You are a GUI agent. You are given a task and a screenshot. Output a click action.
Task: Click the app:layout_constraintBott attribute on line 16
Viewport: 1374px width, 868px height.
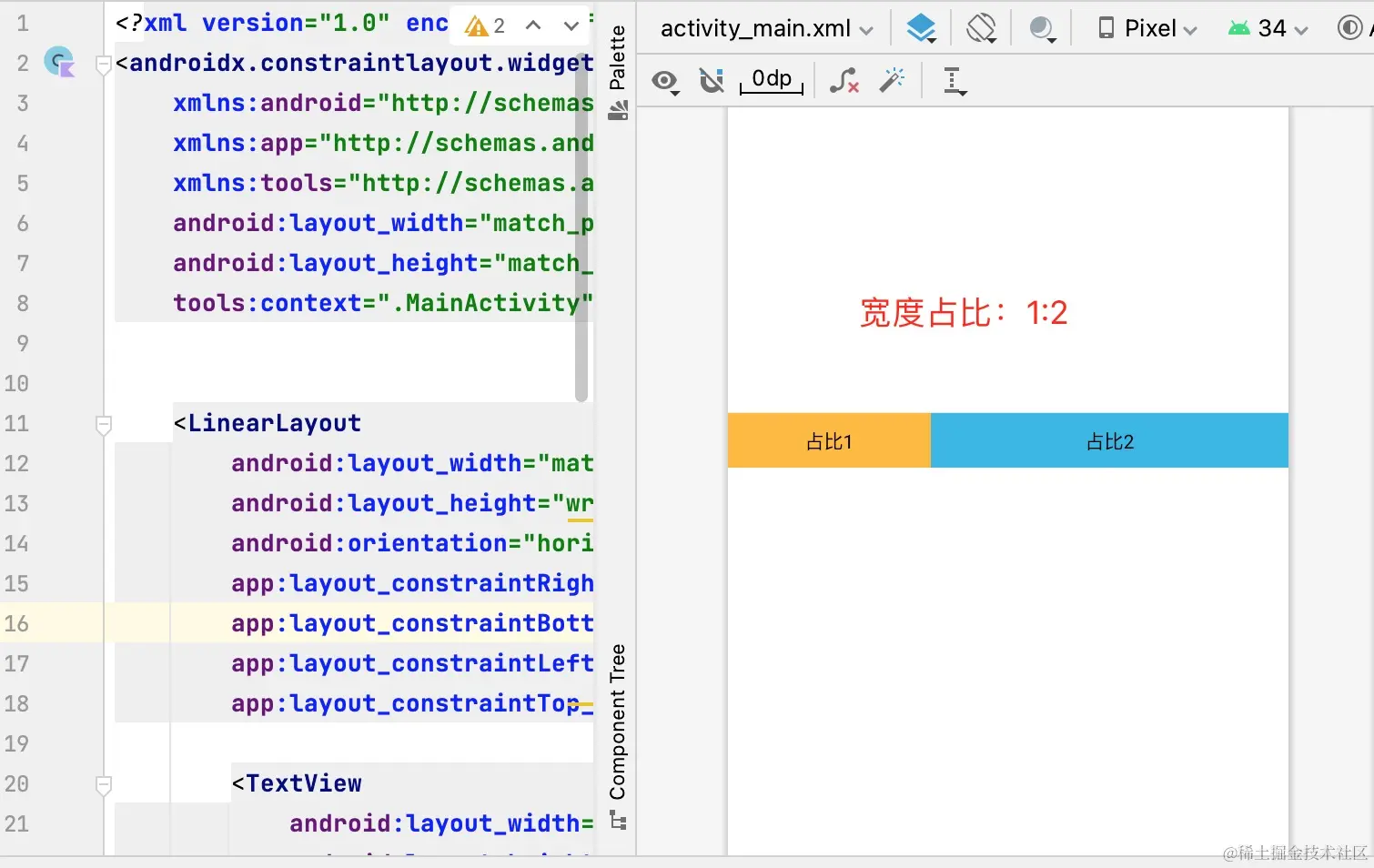412,623
